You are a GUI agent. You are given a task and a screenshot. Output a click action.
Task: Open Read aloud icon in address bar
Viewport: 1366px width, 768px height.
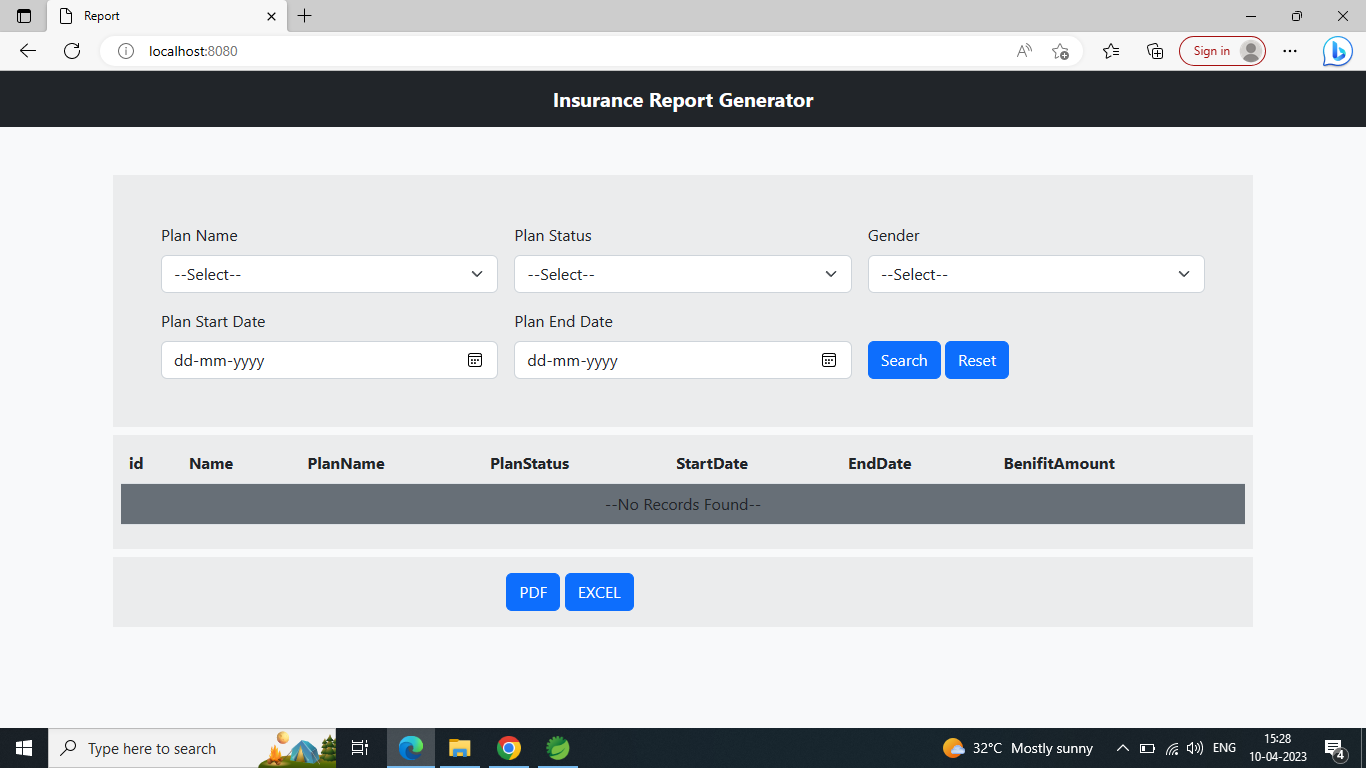1024,51
